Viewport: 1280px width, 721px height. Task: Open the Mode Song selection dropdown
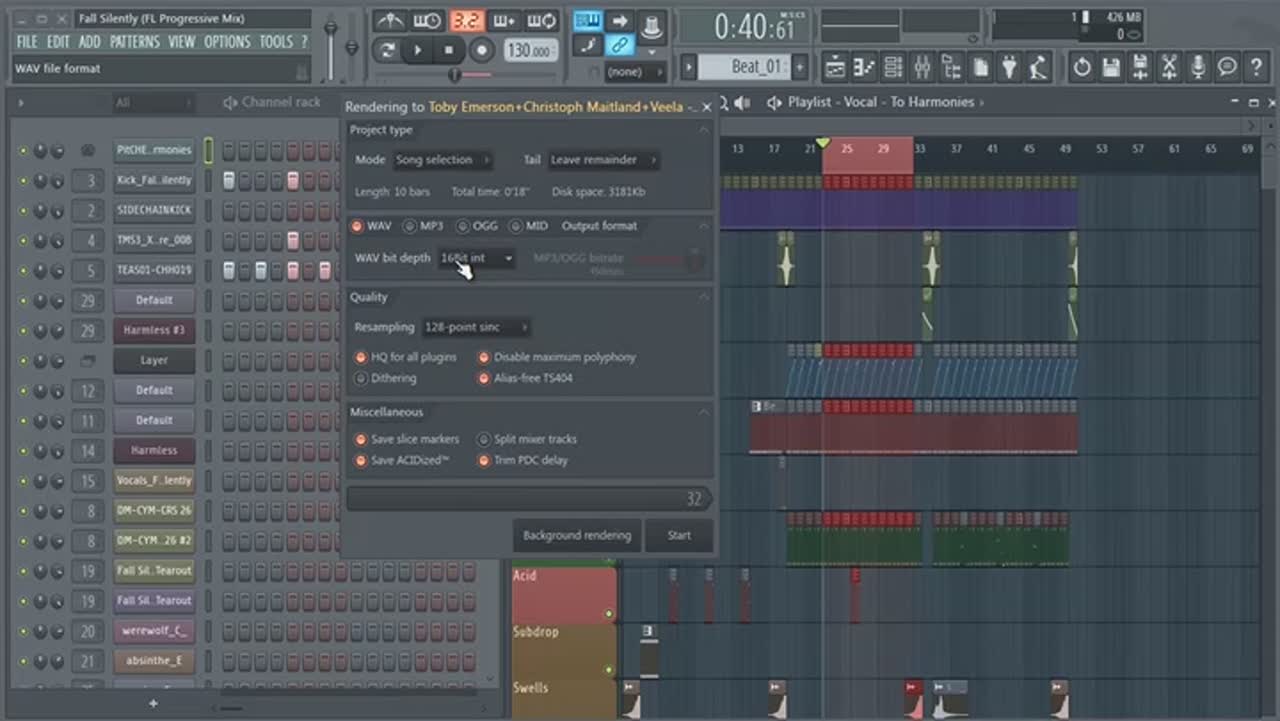(441, 160)
